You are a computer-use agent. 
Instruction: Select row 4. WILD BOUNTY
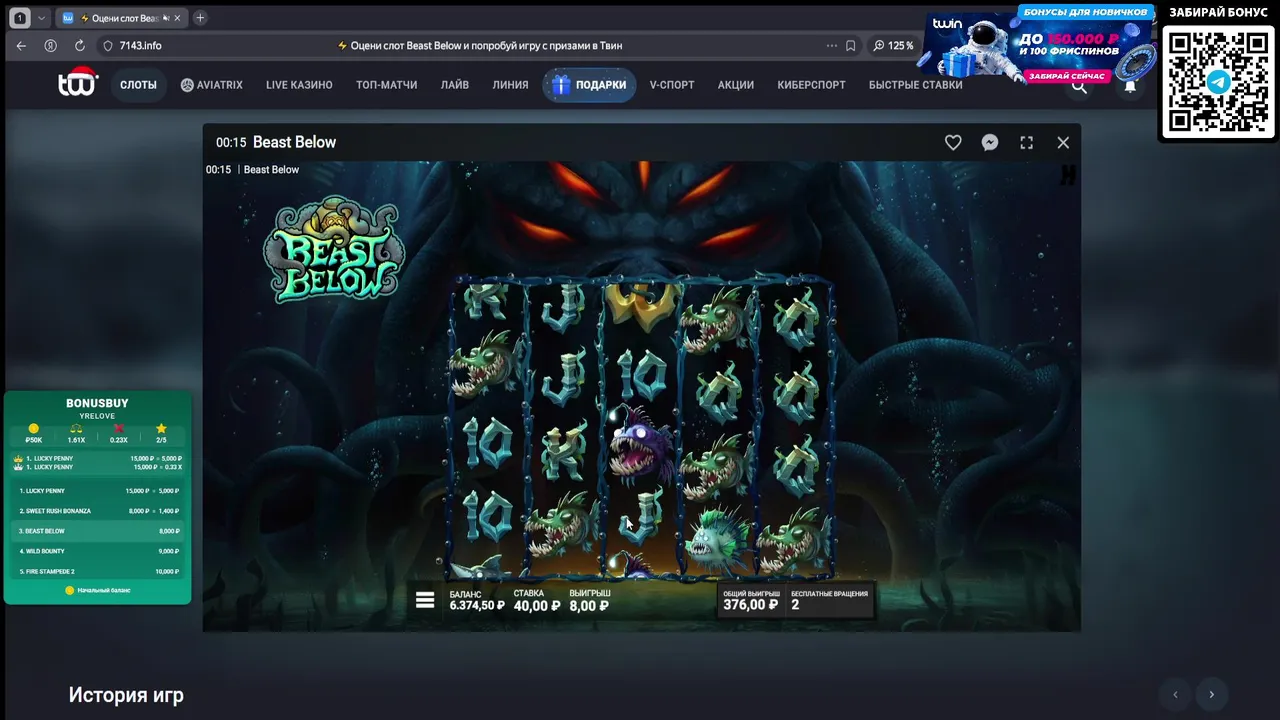tap(98, 551)
